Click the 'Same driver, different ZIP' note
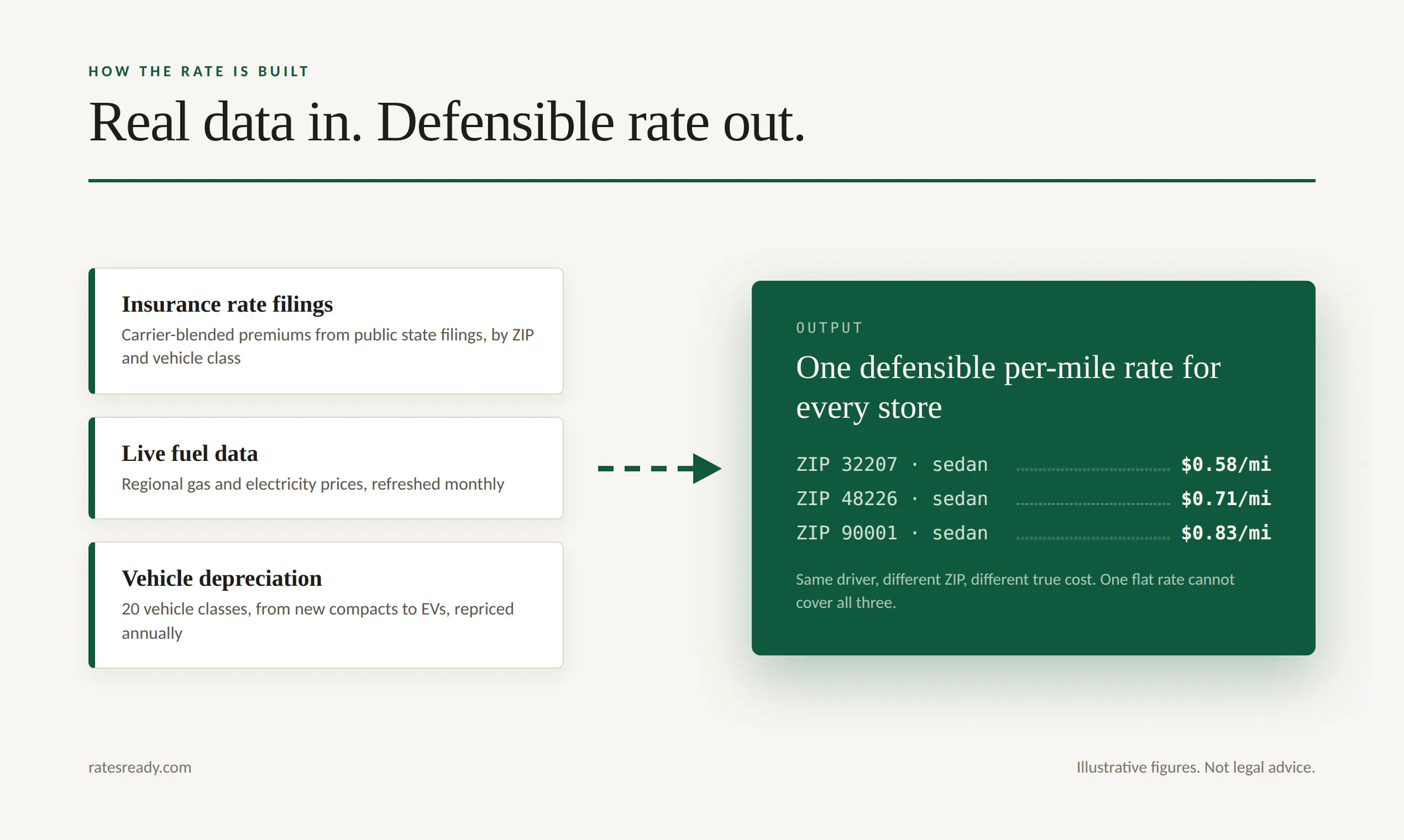1404x840 pixels. [1015, 591]
